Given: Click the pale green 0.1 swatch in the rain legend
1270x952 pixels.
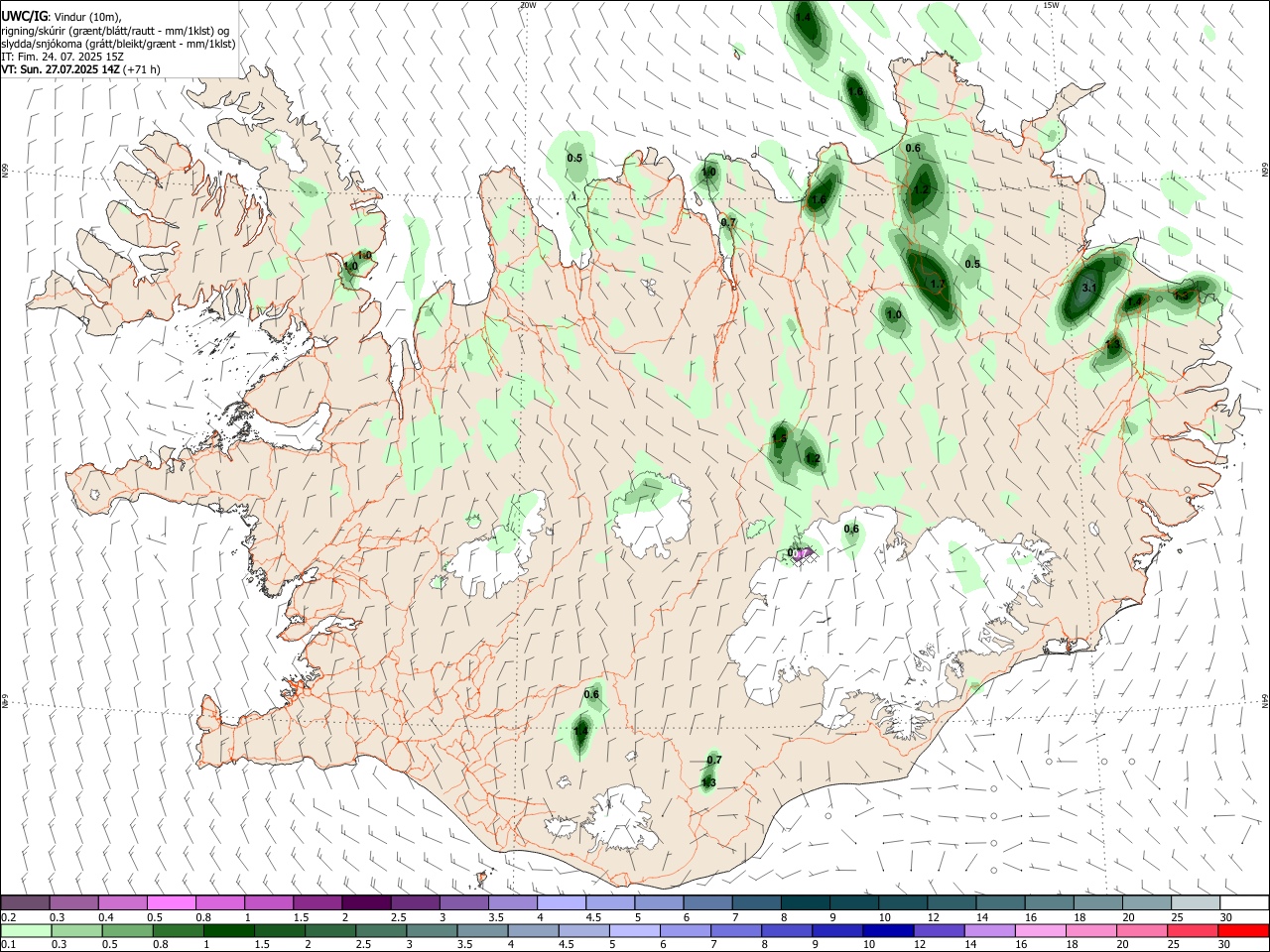Looking at the screenshot, I should tap(26, 930).
